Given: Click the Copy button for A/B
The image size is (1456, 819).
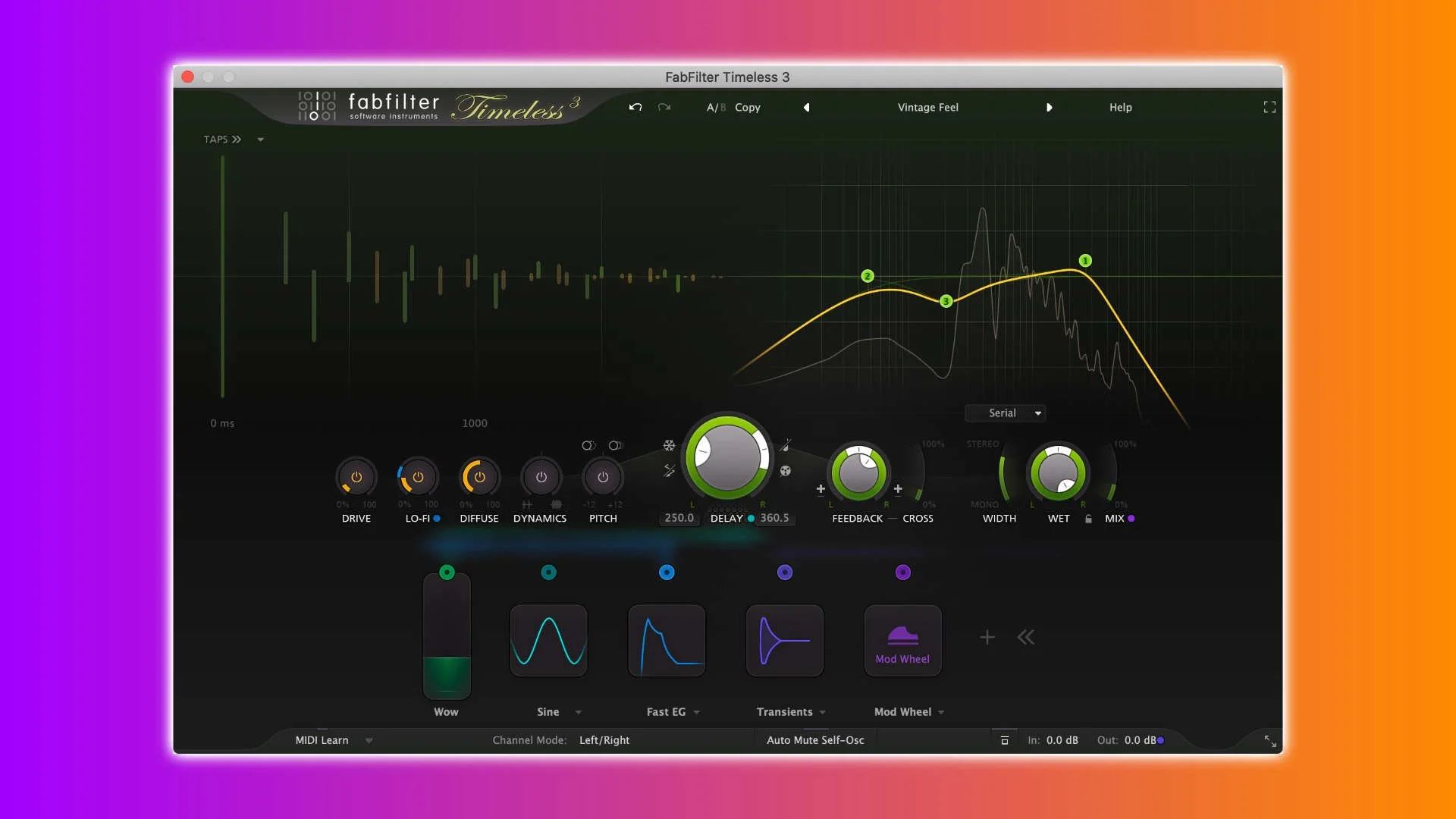Looking at the screenshot, I should (x=747, y=107).
